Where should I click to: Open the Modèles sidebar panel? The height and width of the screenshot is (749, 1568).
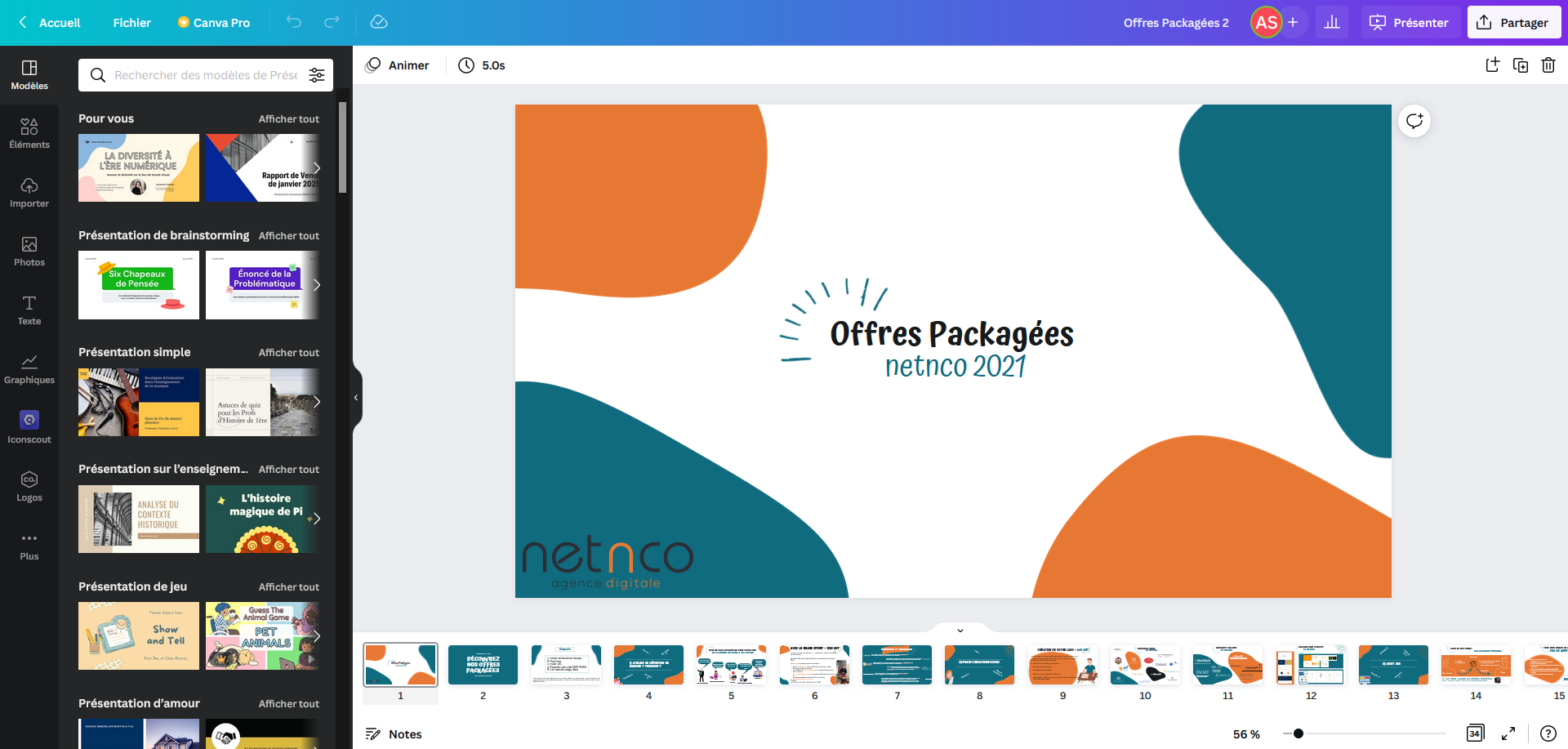(x=29, y=74)
